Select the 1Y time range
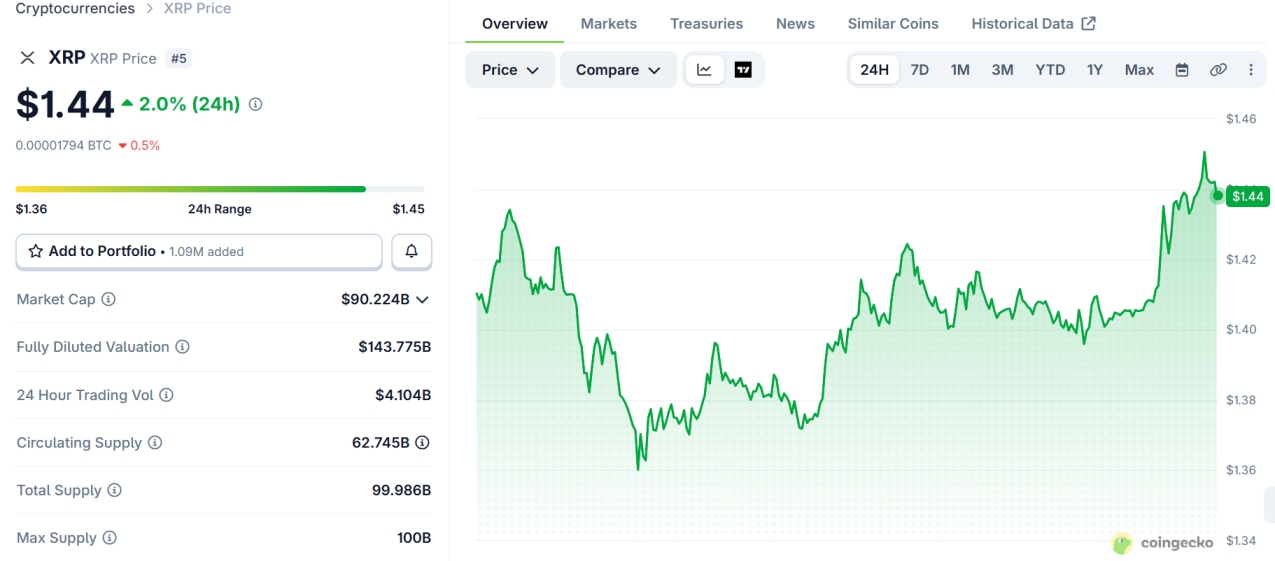 pos(1095,70)
